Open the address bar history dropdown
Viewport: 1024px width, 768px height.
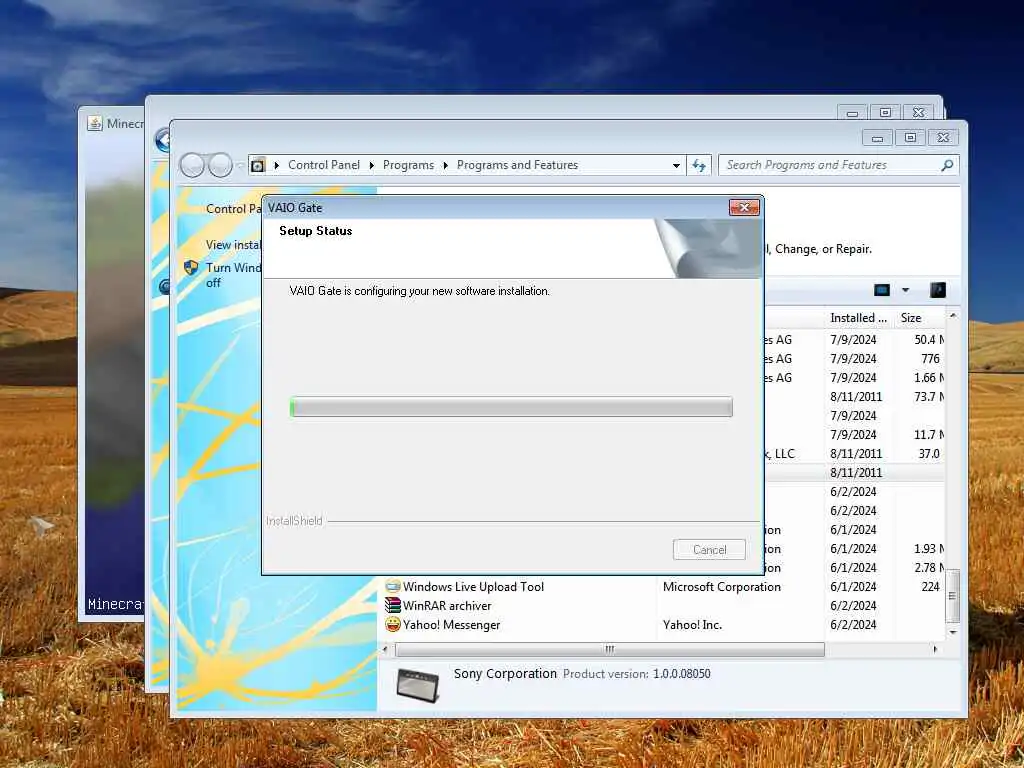click(677, 165)
